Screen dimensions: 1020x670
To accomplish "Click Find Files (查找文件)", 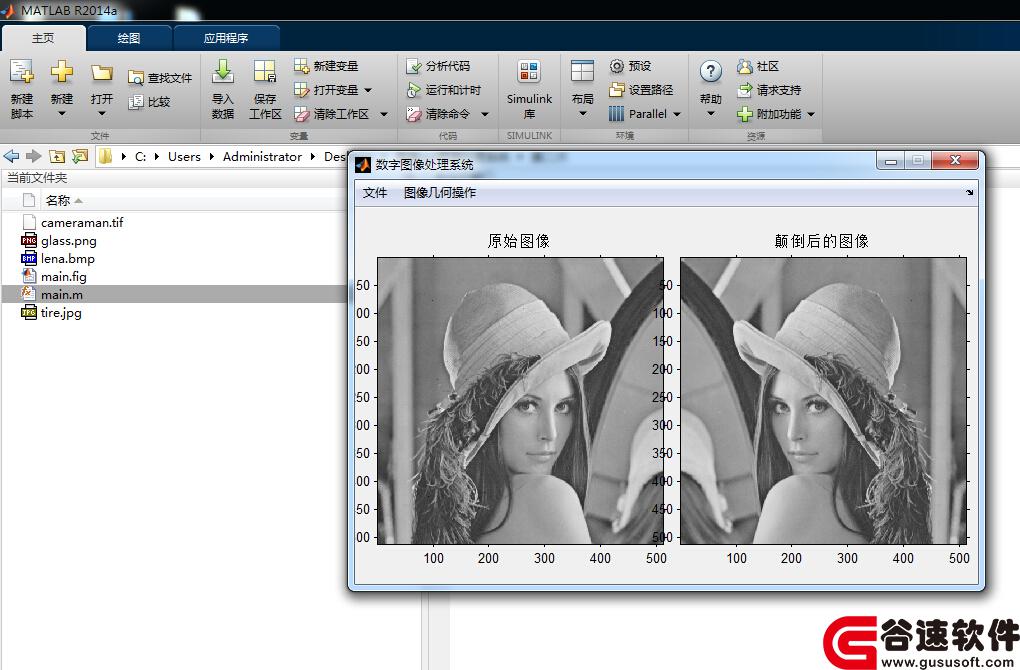I will (160, 78).
